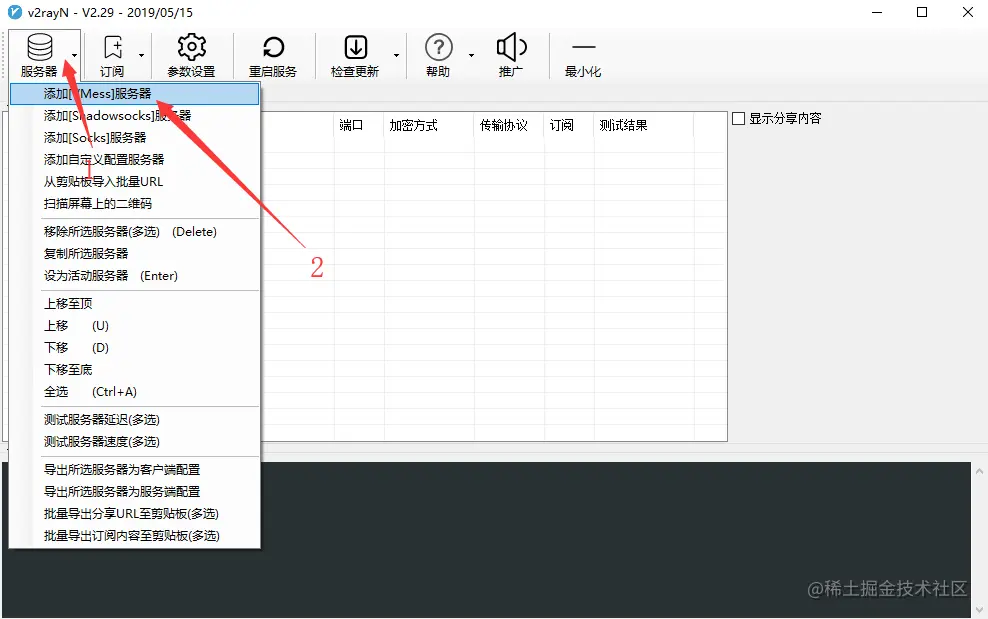Choose 添加[Socks]服务器 from the menu
988x619 pixels.
(x=134, y=138)
